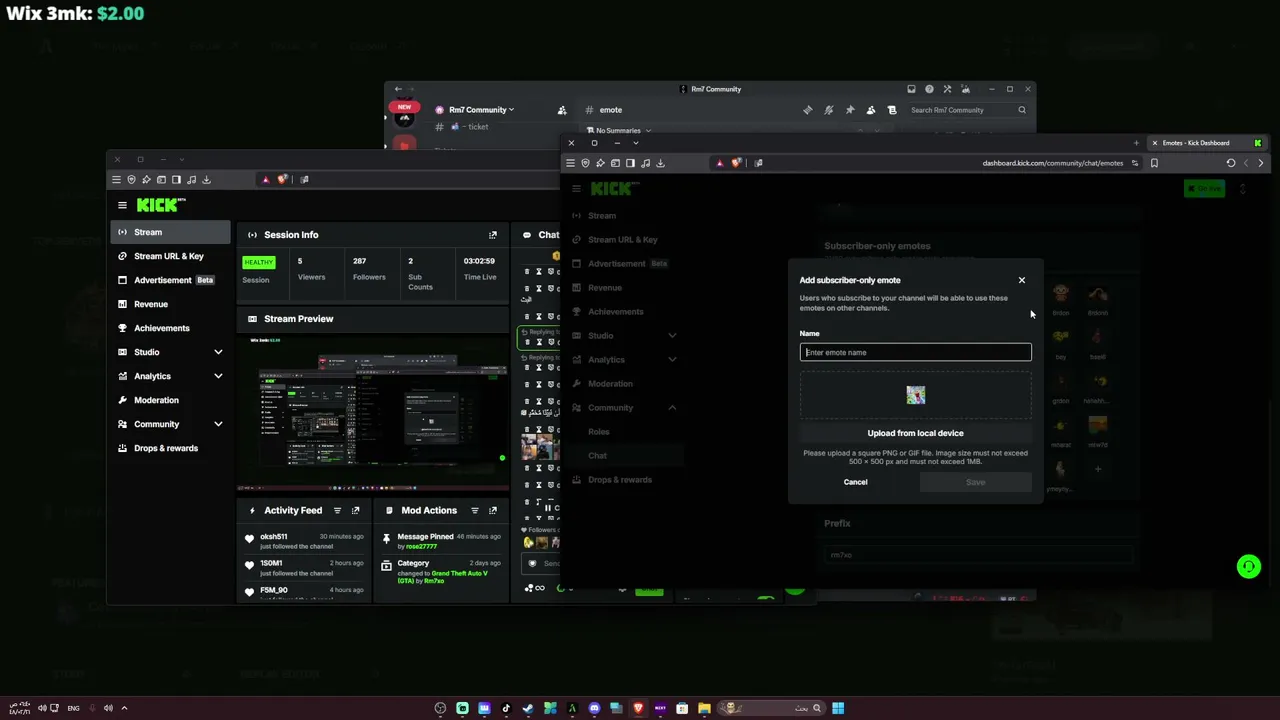Click the disabled Save button

(x=975, y=482)
